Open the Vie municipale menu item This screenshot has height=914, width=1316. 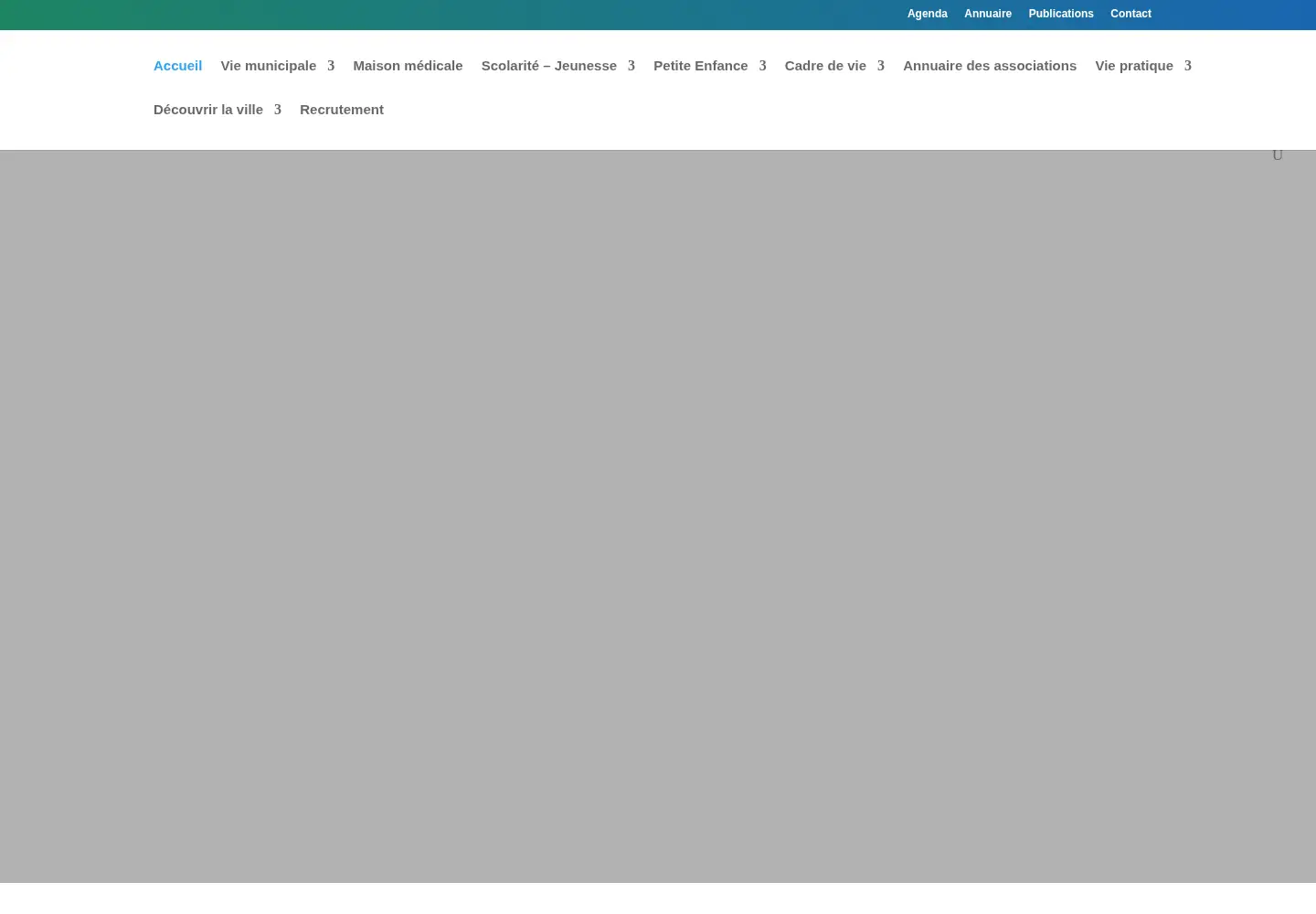[268, 66]
